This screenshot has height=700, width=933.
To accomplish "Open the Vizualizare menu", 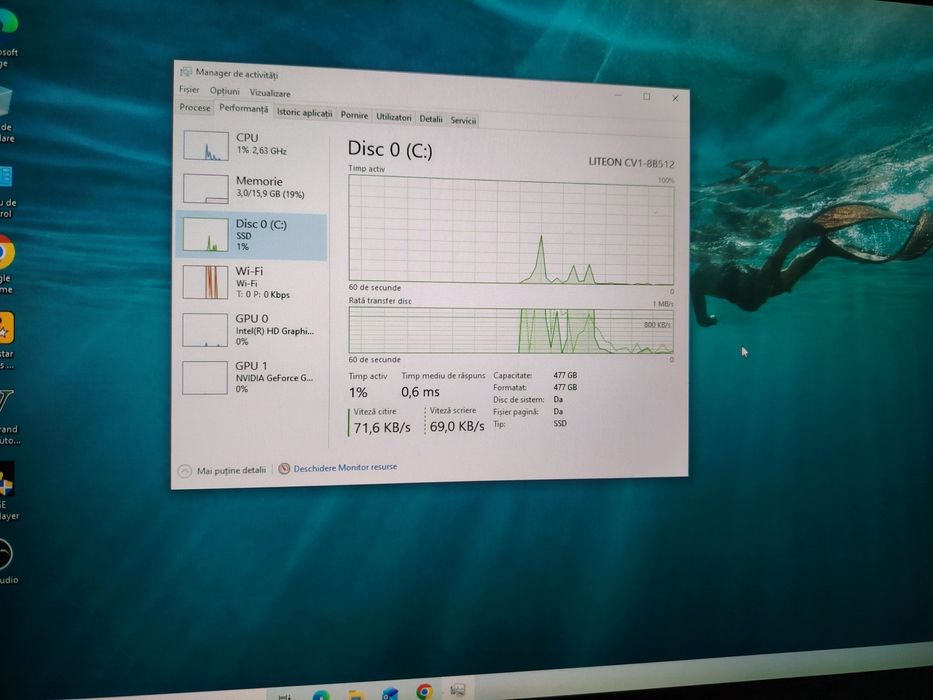I will (x=270, y=93).
